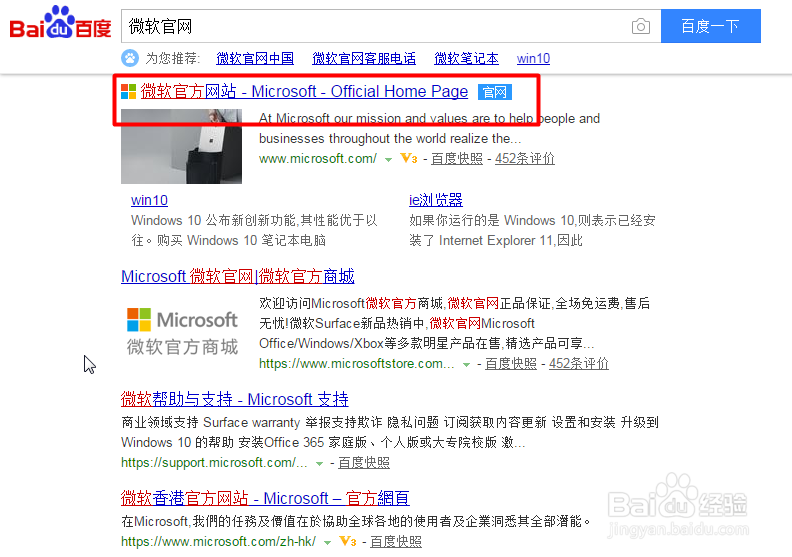The image size is (792, 557).
Task: Click www.microsoft.com/ green URL
Action: pos(318,159)
